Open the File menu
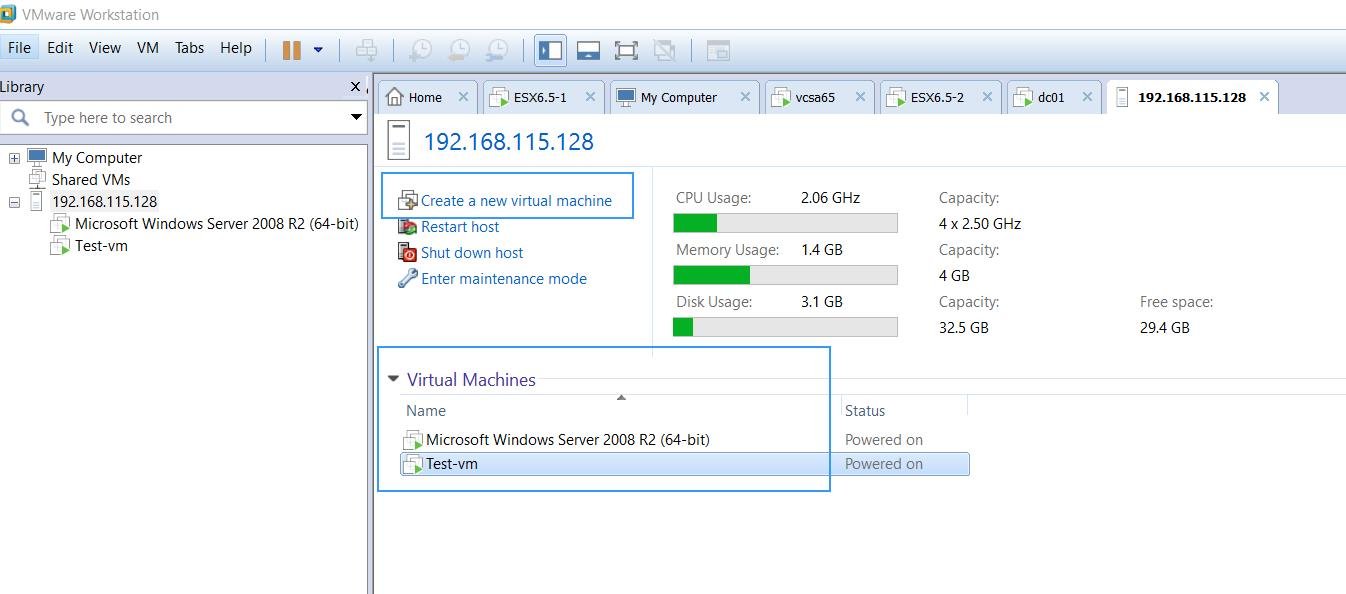Screen dimensions: 1346x594 [x=19, y=47]
